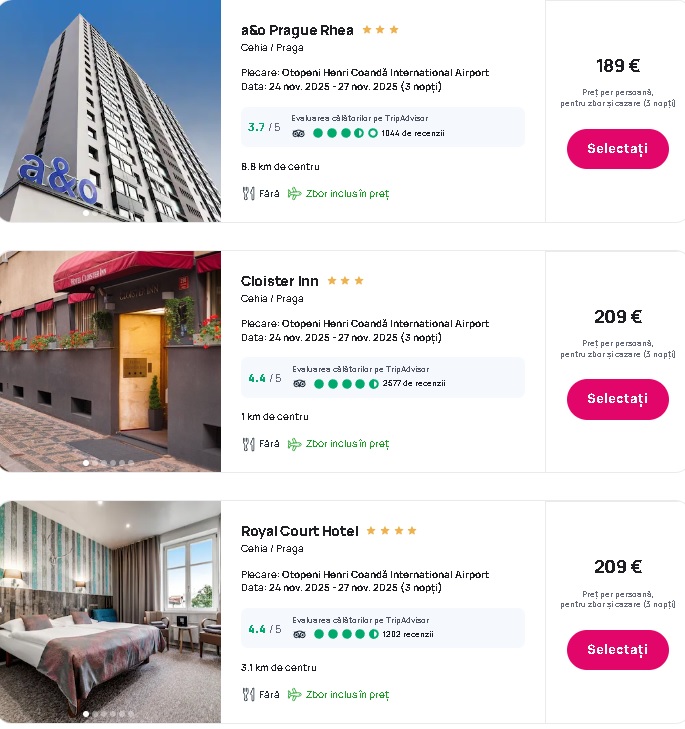Select the a&o Prague Rhea offer at 189 €
The height and width of the screenshot is (729, 685).
point(617,149)
